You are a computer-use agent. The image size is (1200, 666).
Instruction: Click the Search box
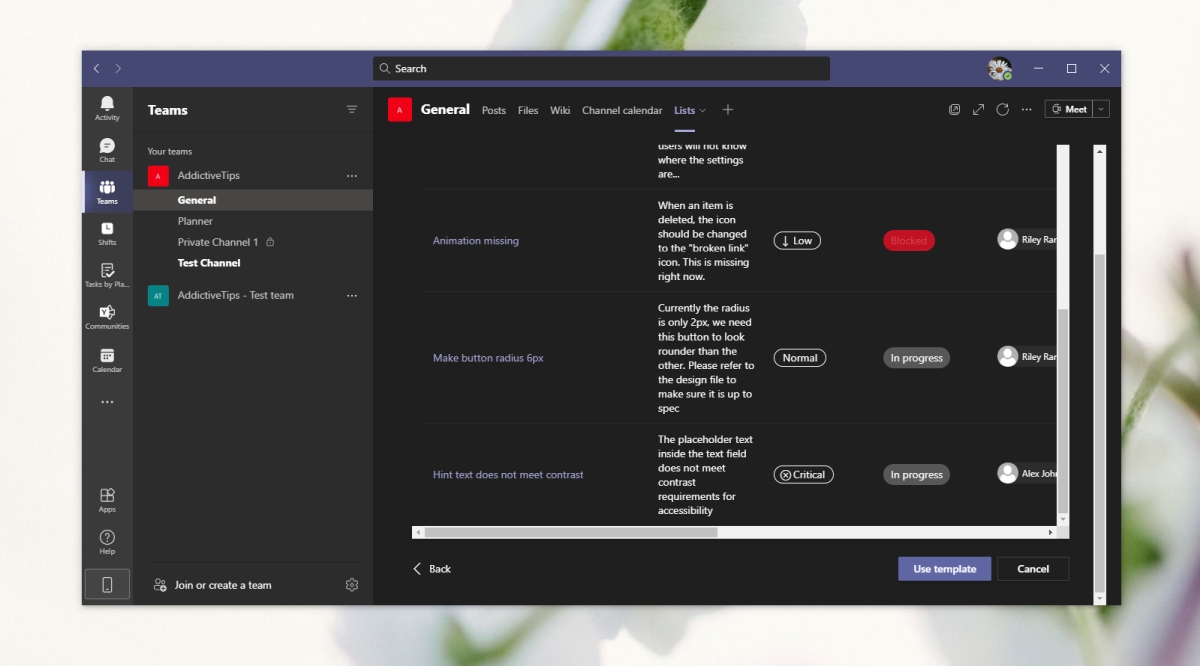pyautogui.click(x=601, y=69)
